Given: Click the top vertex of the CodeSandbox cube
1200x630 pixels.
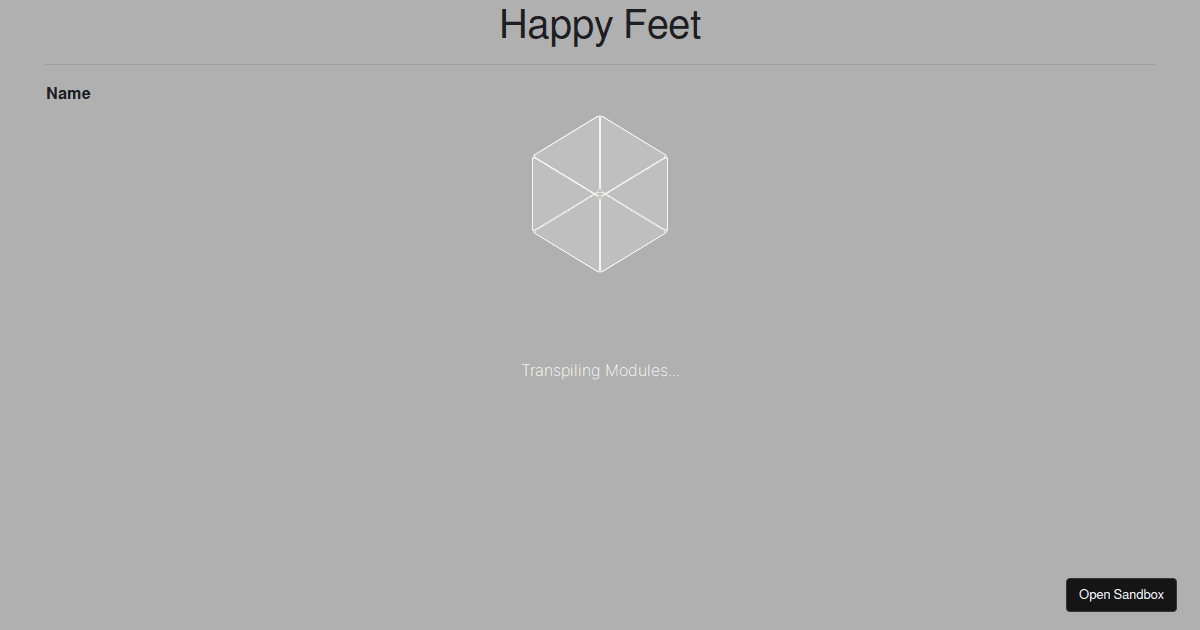Looking at the screenshot, I should pyautogui.click(x=599, y=116).
